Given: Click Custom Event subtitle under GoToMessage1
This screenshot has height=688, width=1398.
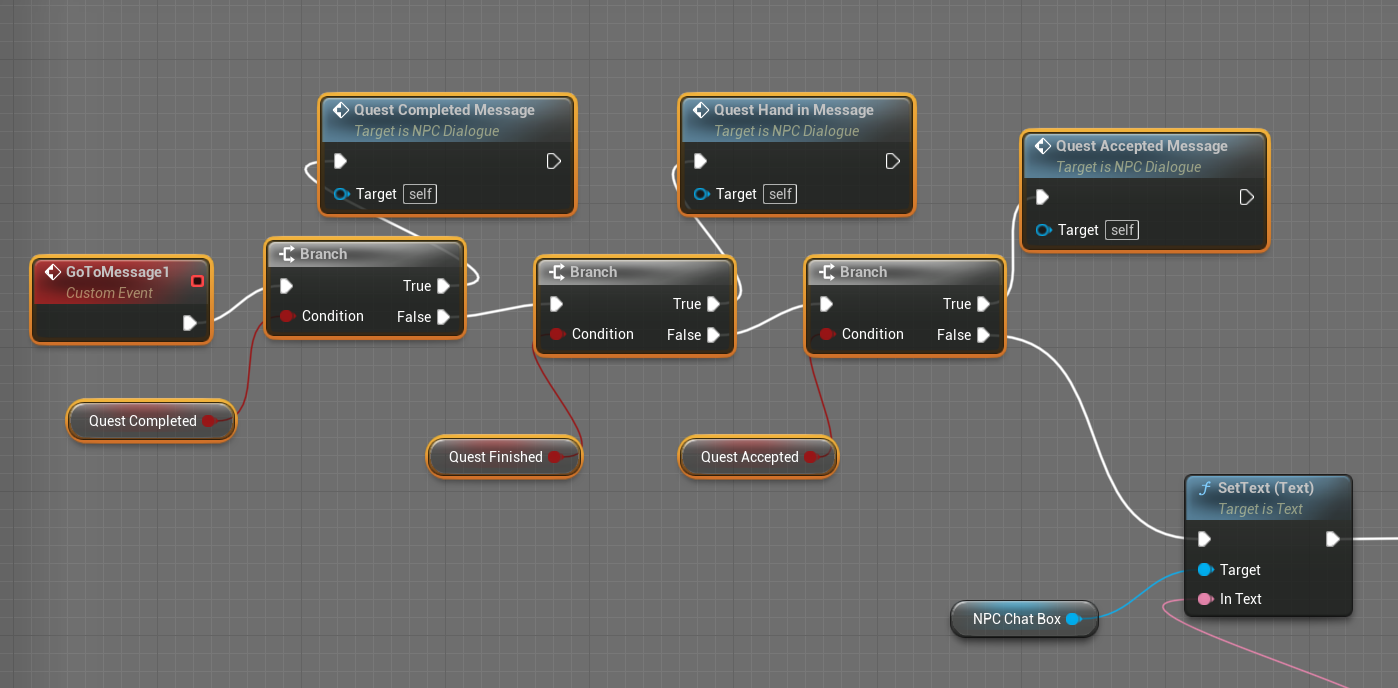Looking at the screenshot, I should tap(109, 293).
